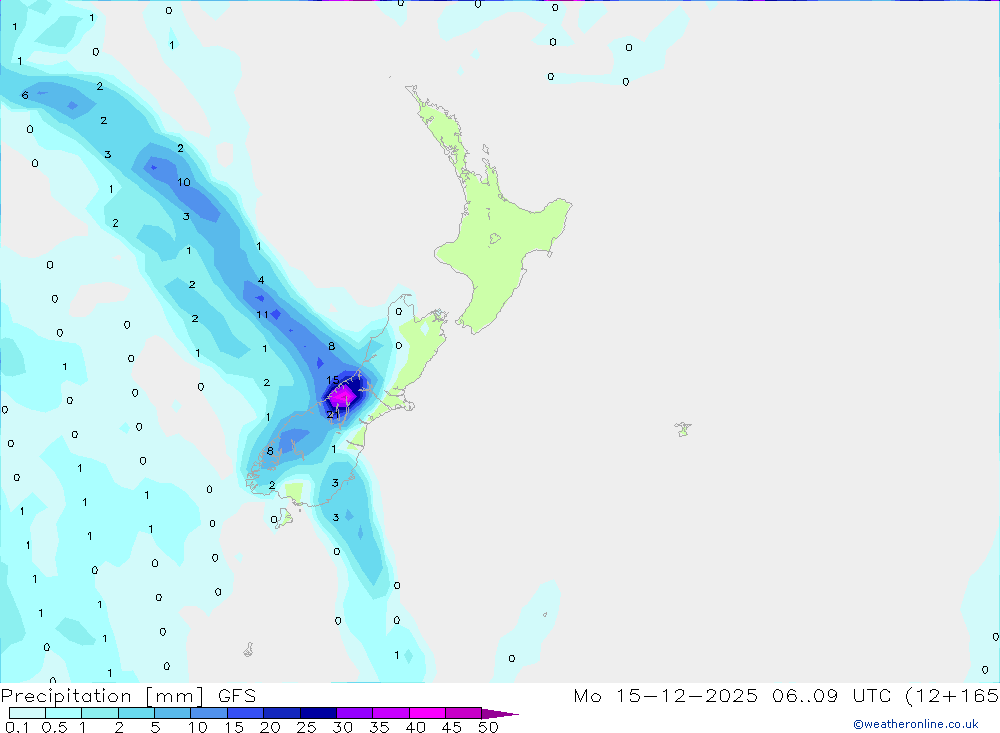Pick the 5–10 mm legend color swatch
The height and width of the screenshot is (733, 1000).
tap(172, 713)
